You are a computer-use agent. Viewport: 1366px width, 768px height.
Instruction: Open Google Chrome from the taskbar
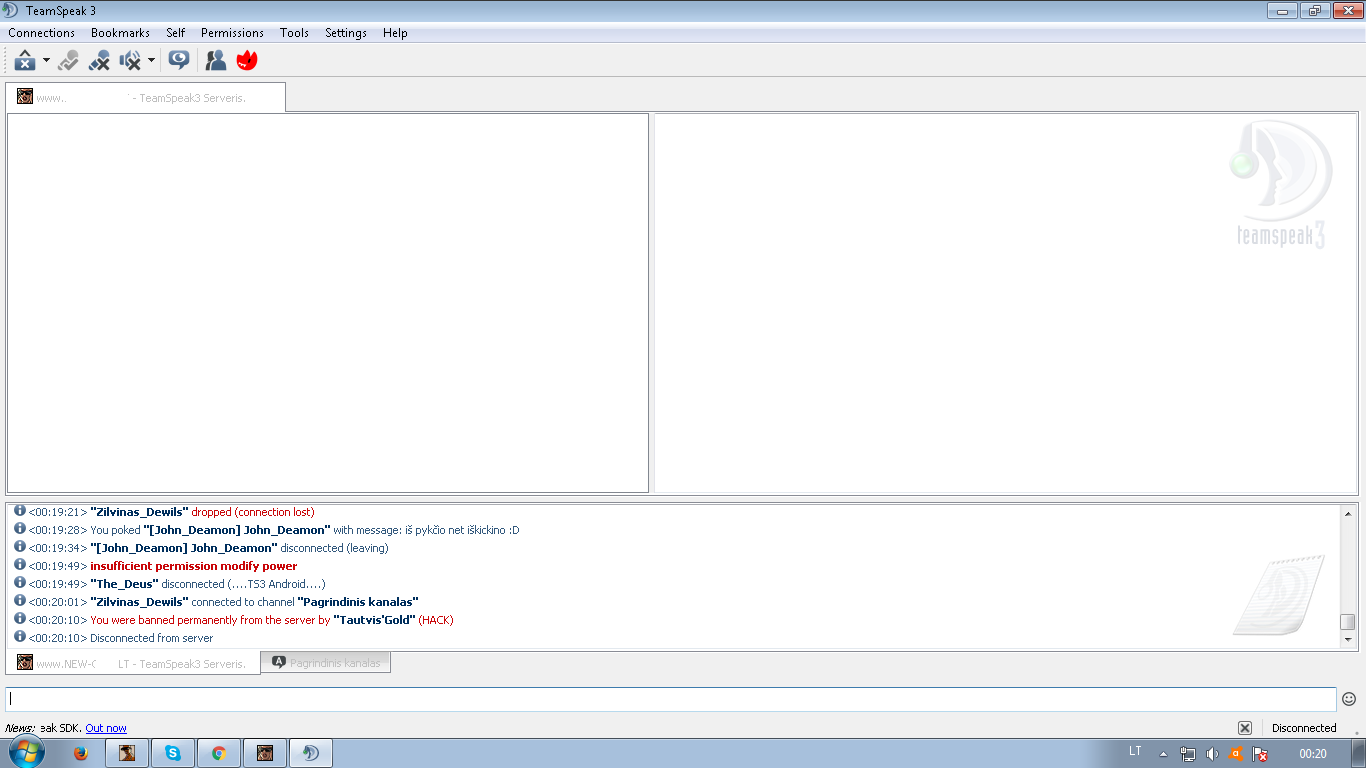219,753
